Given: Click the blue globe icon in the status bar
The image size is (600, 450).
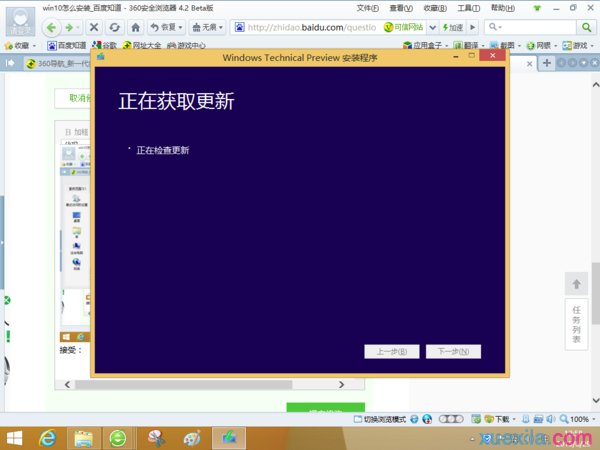Looking at the screenshot, I should point(414,419).
